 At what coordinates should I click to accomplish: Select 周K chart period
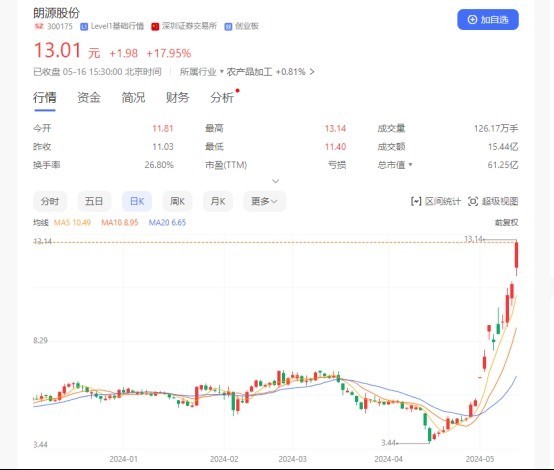pyautogui.click(x=177, y=201)
